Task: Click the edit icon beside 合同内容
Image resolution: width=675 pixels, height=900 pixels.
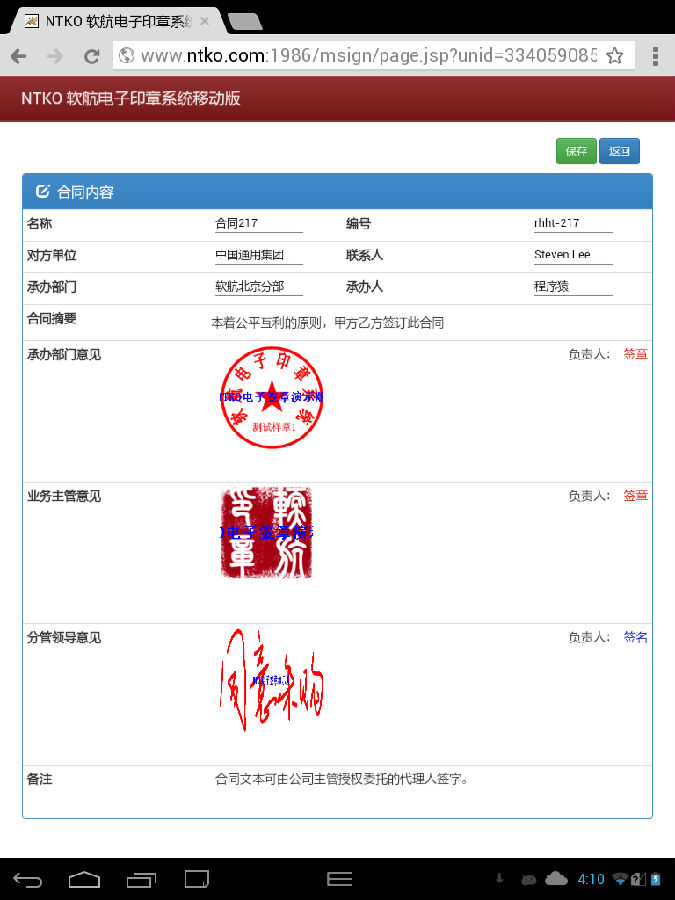Action: tap(42, 191)
